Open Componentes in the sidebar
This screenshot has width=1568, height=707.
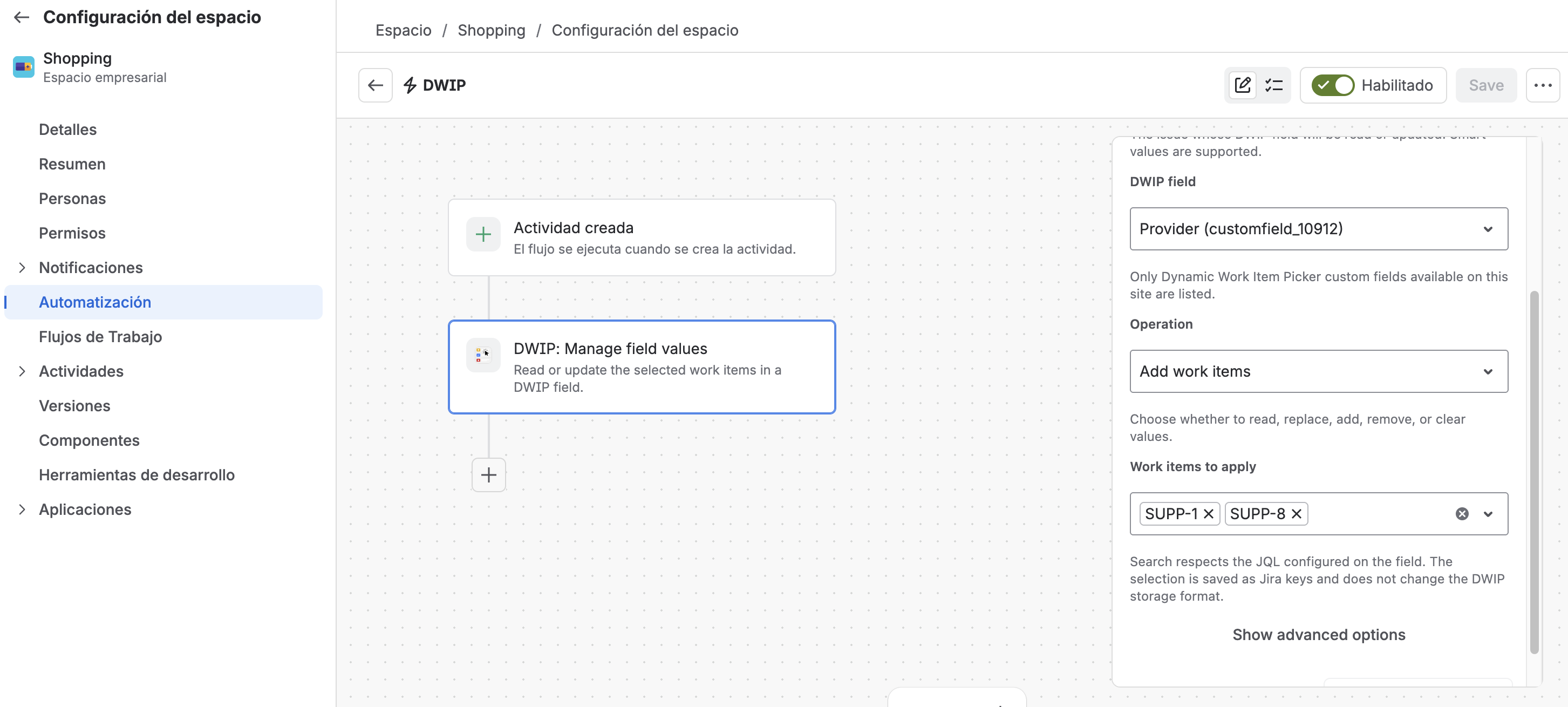click(x=89, y=440)
